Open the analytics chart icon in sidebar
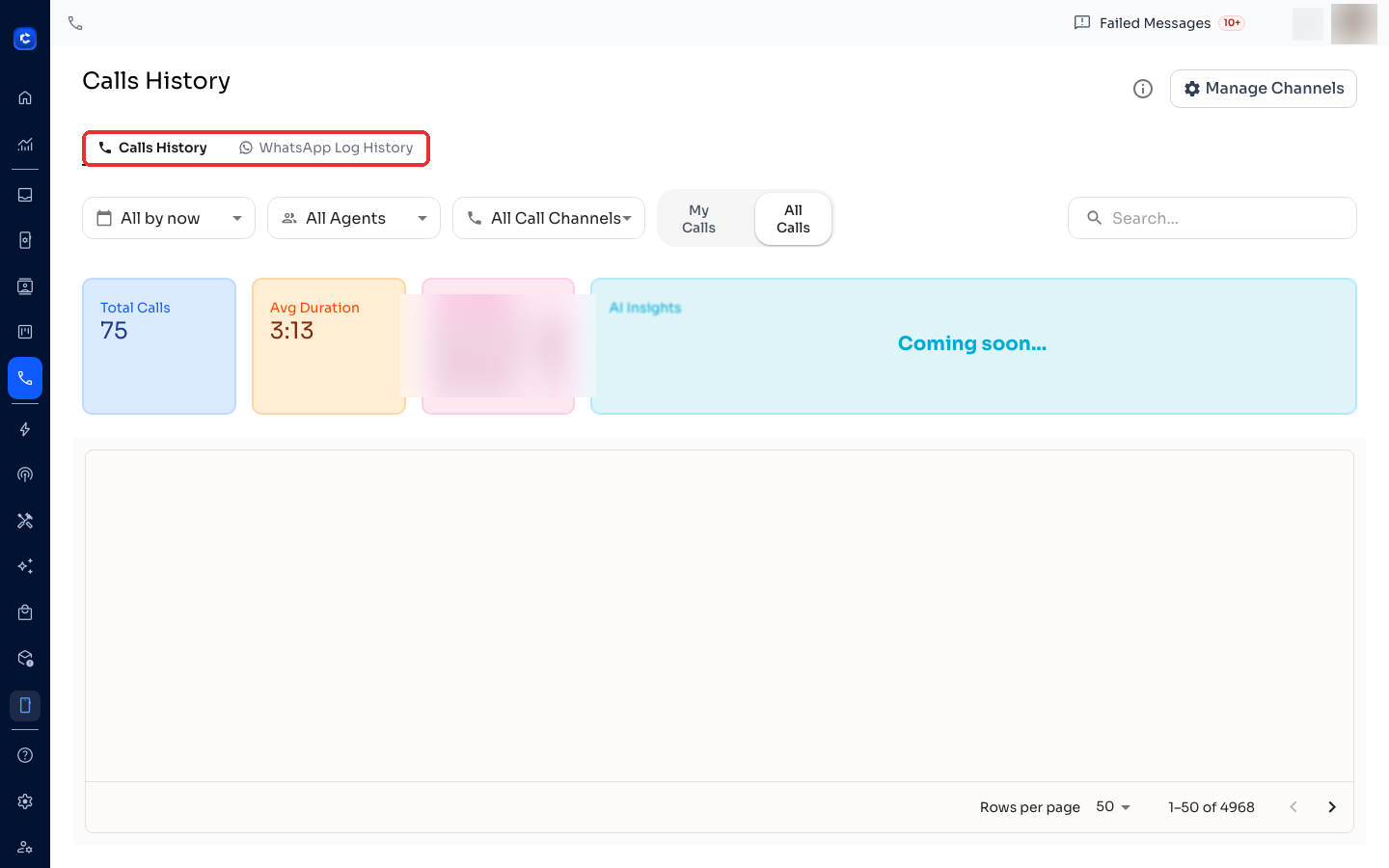 click(x=25, y=145)
